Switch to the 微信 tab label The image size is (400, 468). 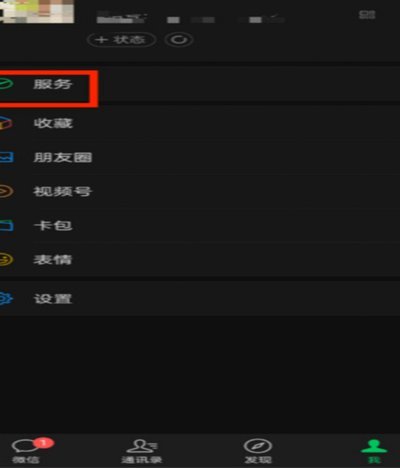(x=26, y=460)
